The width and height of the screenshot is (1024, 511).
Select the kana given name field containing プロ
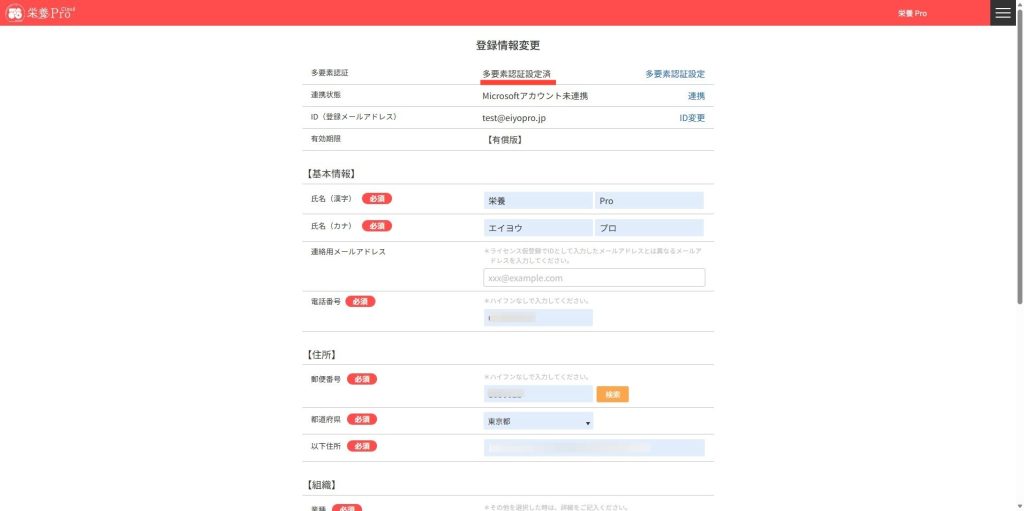(x=649, y=228)
